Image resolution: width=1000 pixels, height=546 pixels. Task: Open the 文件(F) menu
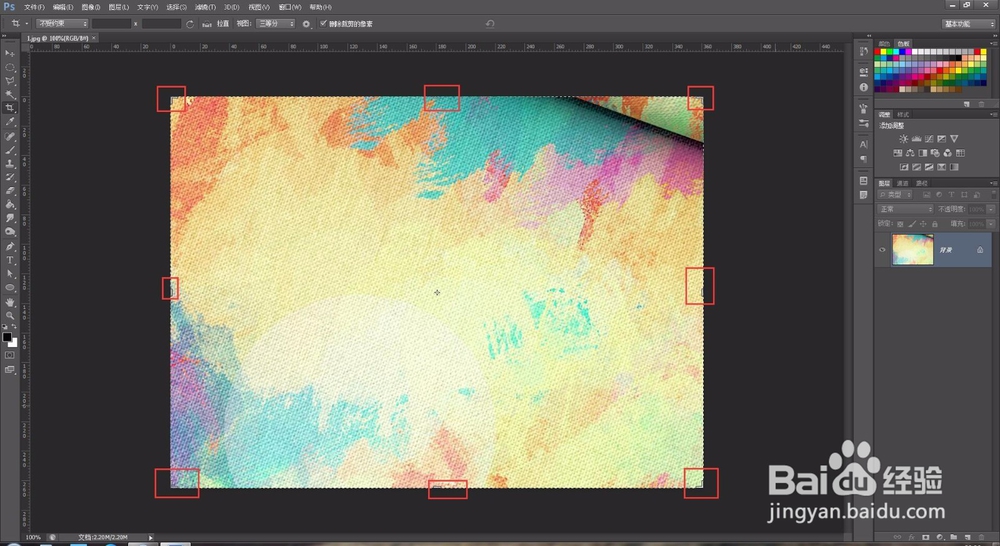[34, 7]
